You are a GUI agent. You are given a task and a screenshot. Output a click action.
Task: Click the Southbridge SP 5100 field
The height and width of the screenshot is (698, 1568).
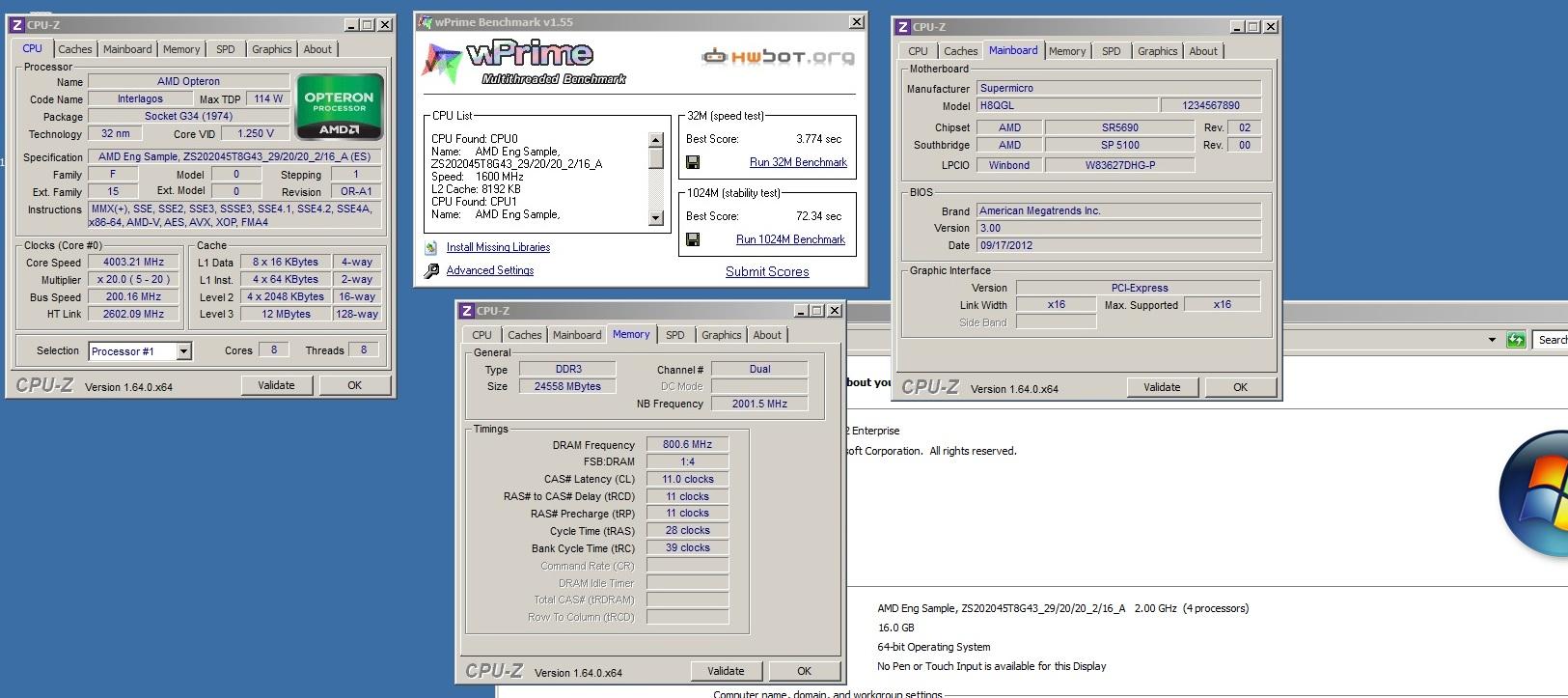[1120, 145]
